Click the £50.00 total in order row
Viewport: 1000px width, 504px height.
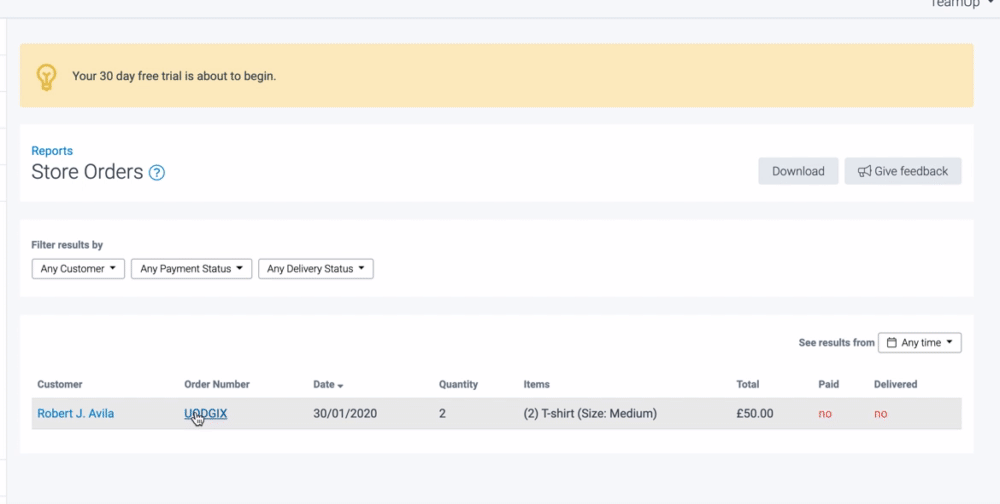pyautogui.click(x=756, y=413)
